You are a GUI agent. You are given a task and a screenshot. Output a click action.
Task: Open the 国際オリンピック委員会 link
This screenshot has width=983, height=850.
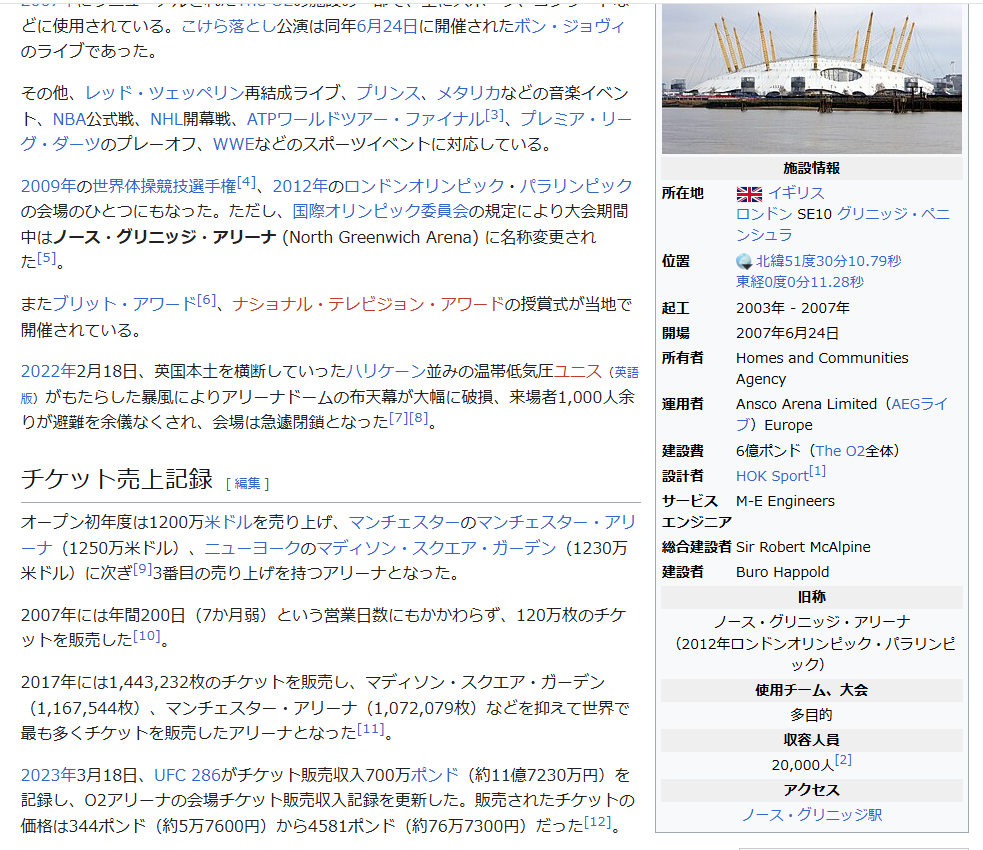(380, 211)
